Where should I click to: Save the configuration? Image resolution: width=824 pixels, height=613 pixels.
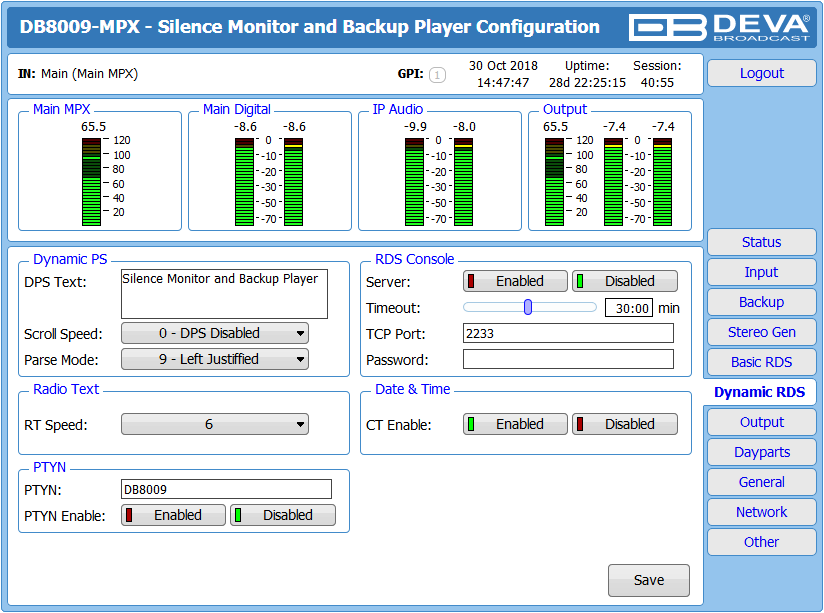click(x=648, y=580)
